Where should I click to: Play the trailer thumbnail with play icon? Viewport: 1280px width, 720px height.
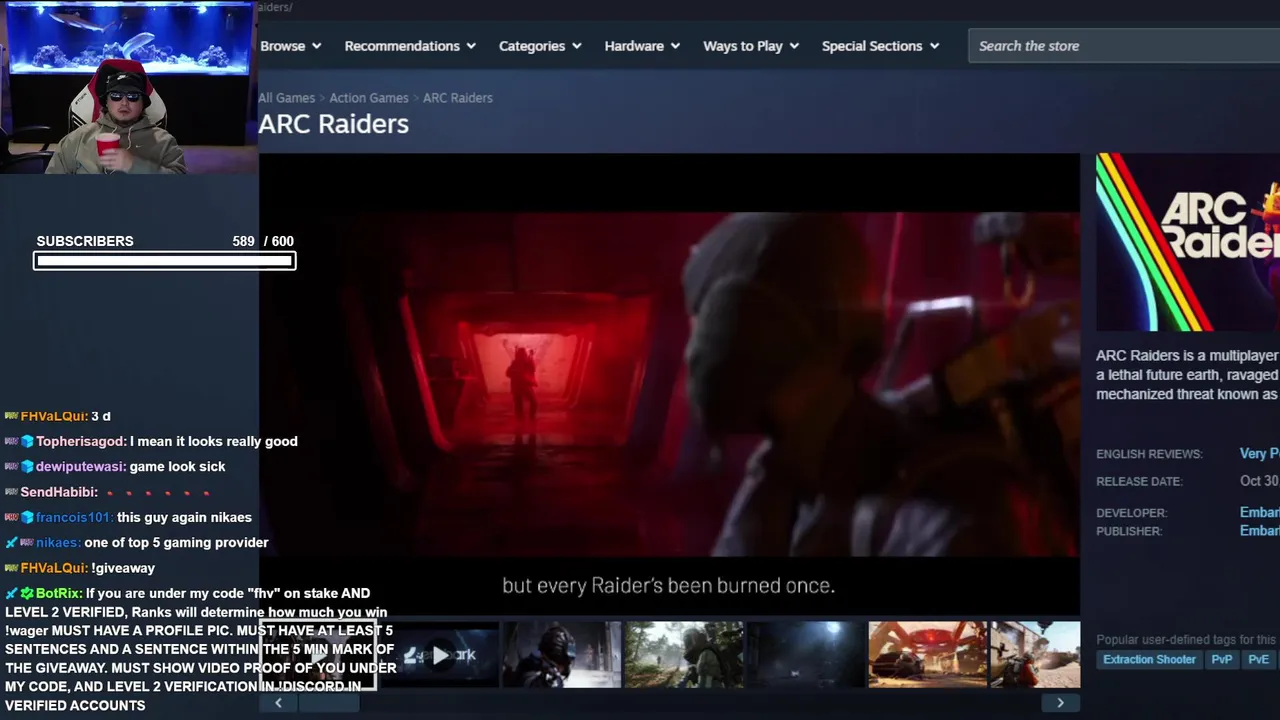[439, 655]
